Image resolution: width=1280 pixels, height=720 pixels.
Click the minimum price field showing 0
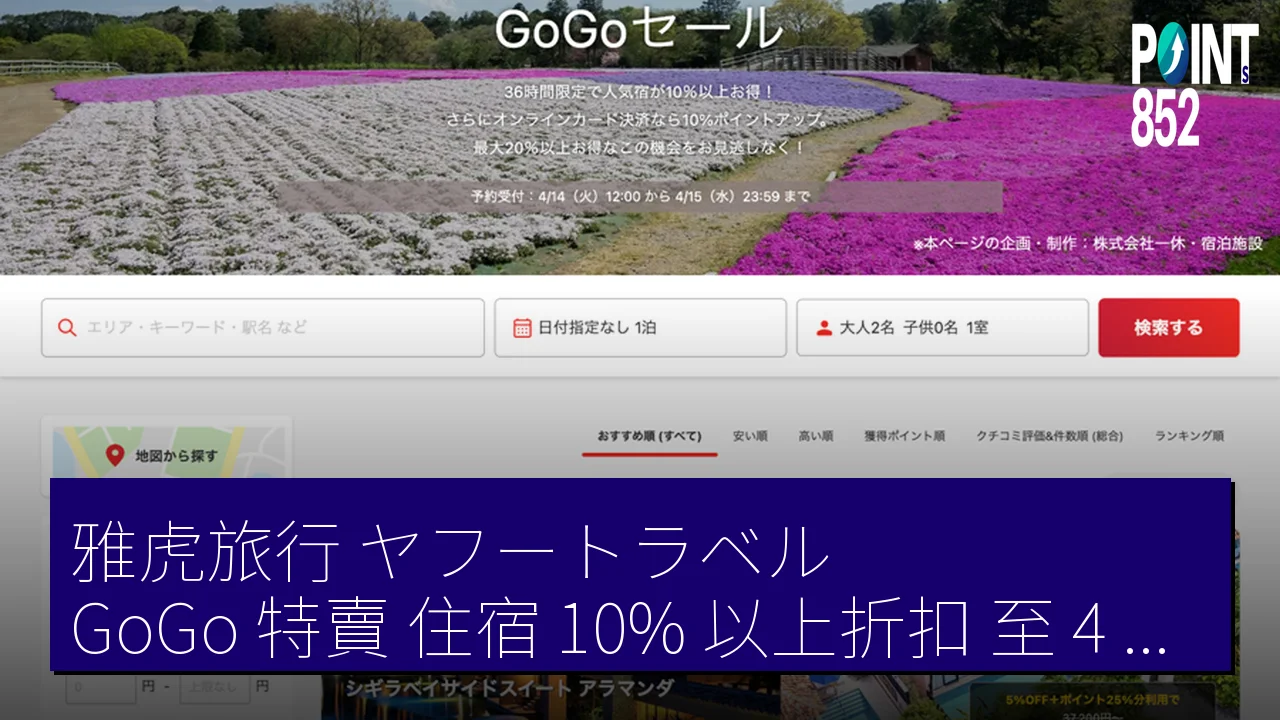click(x=100, y=687)
